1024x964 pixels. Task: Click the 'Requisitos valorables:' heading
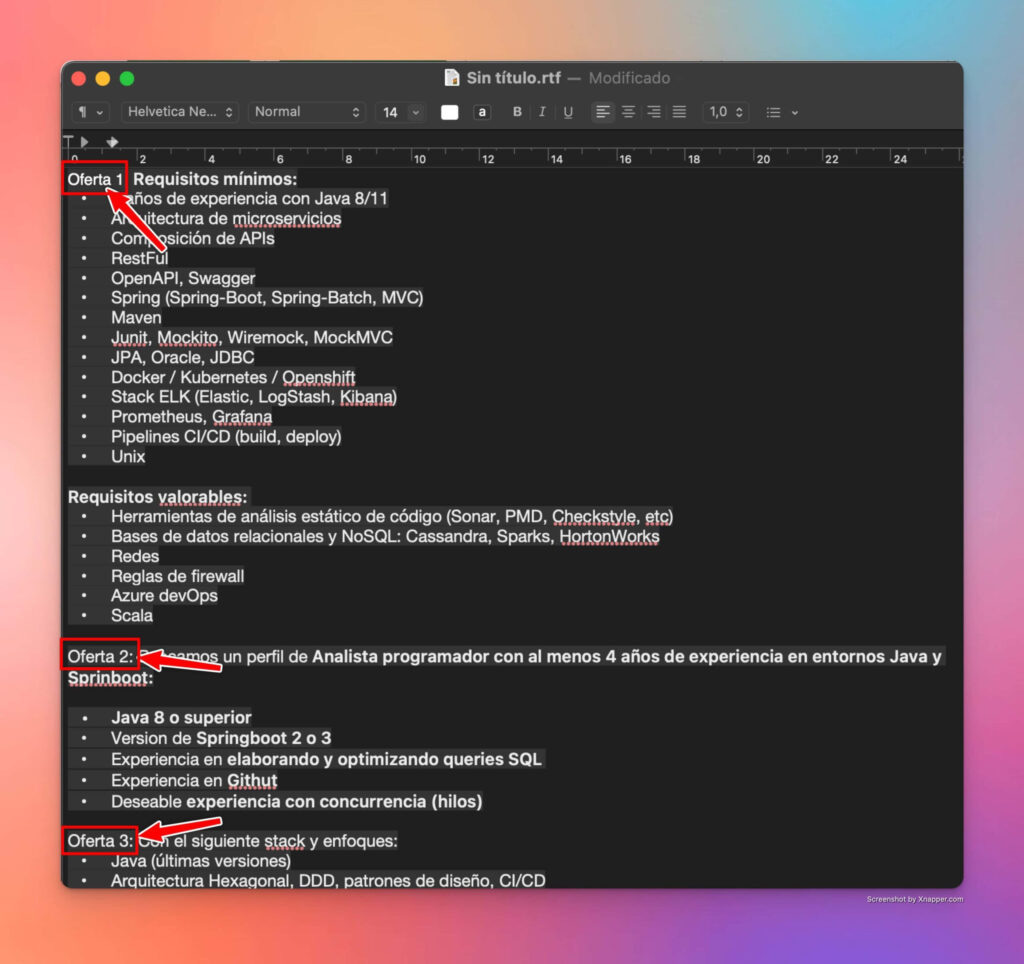tap(157, 497)
